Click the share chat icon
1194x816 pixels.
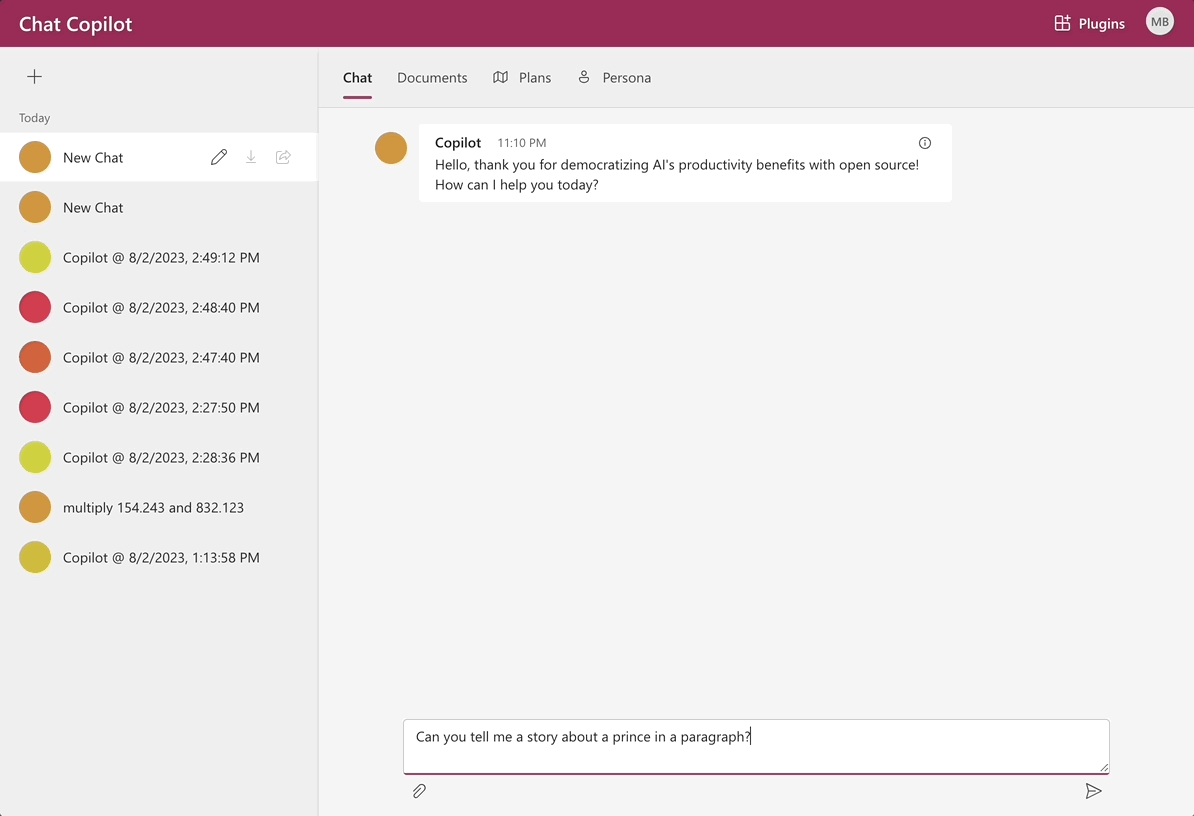(283, 157)
